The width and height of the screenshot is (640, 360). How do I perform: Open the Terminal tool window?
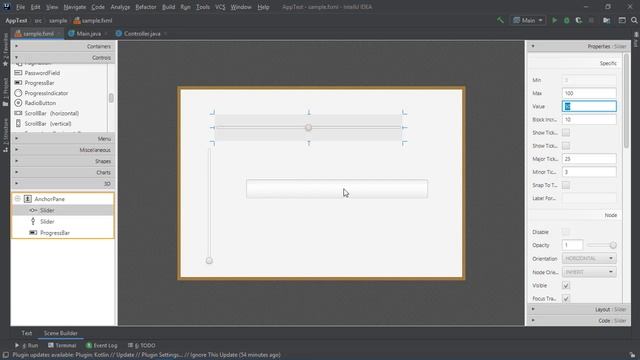pyautogui.click(x=62, y=345)
